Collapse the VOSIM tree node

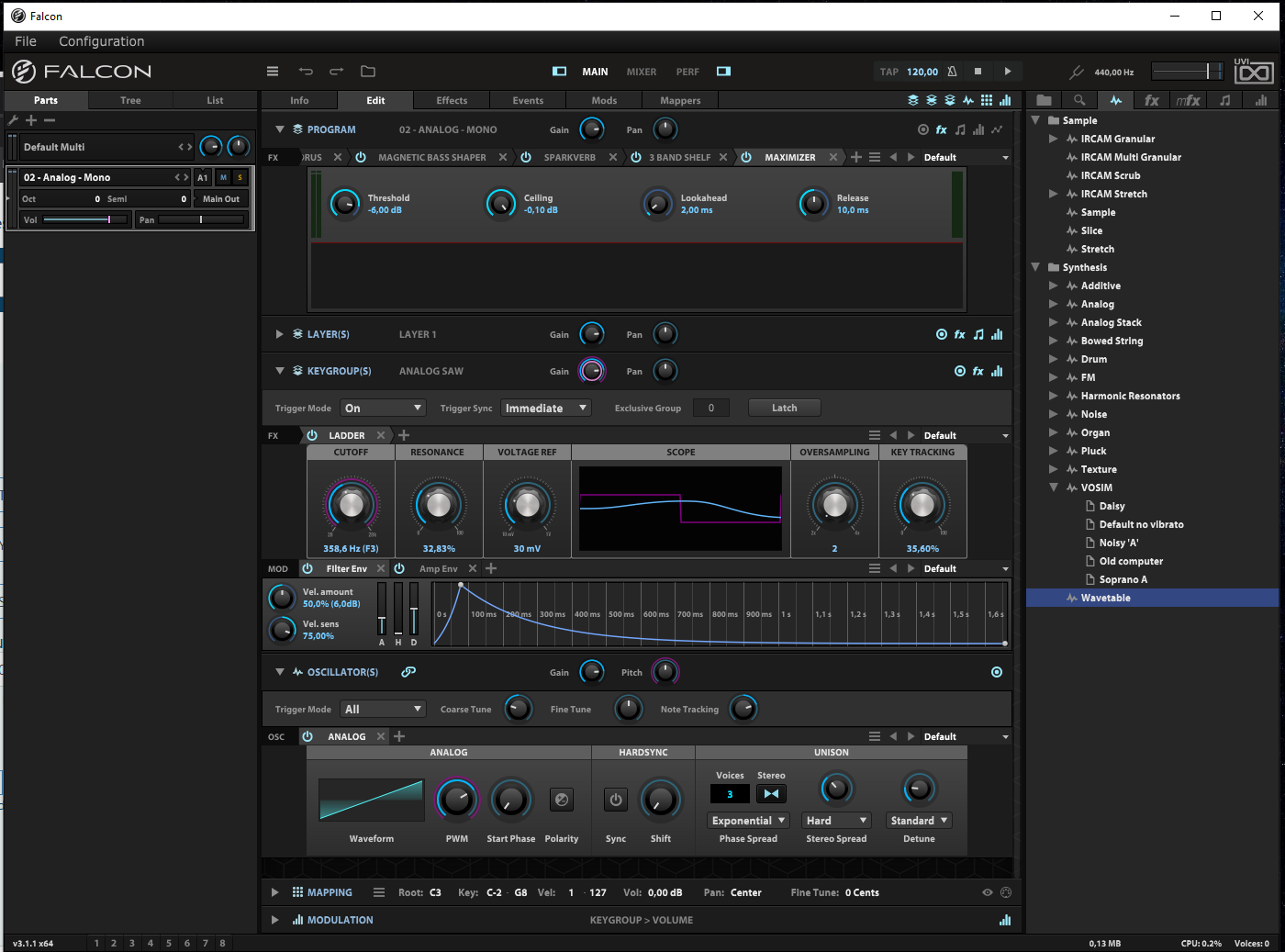tap(1054, 487)
